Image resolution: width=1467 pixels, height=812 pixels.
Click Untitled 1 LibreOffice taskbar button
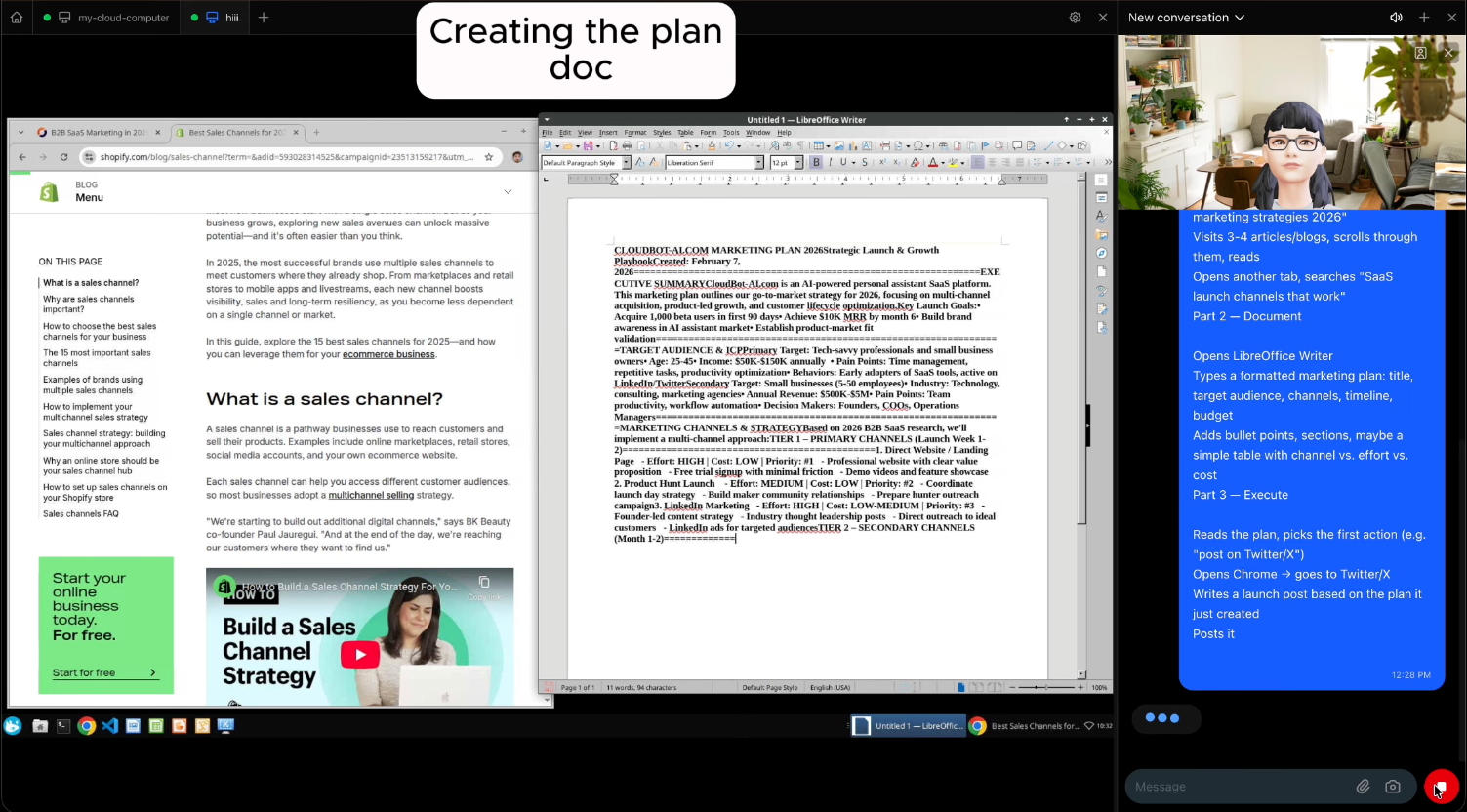point(907,726)
